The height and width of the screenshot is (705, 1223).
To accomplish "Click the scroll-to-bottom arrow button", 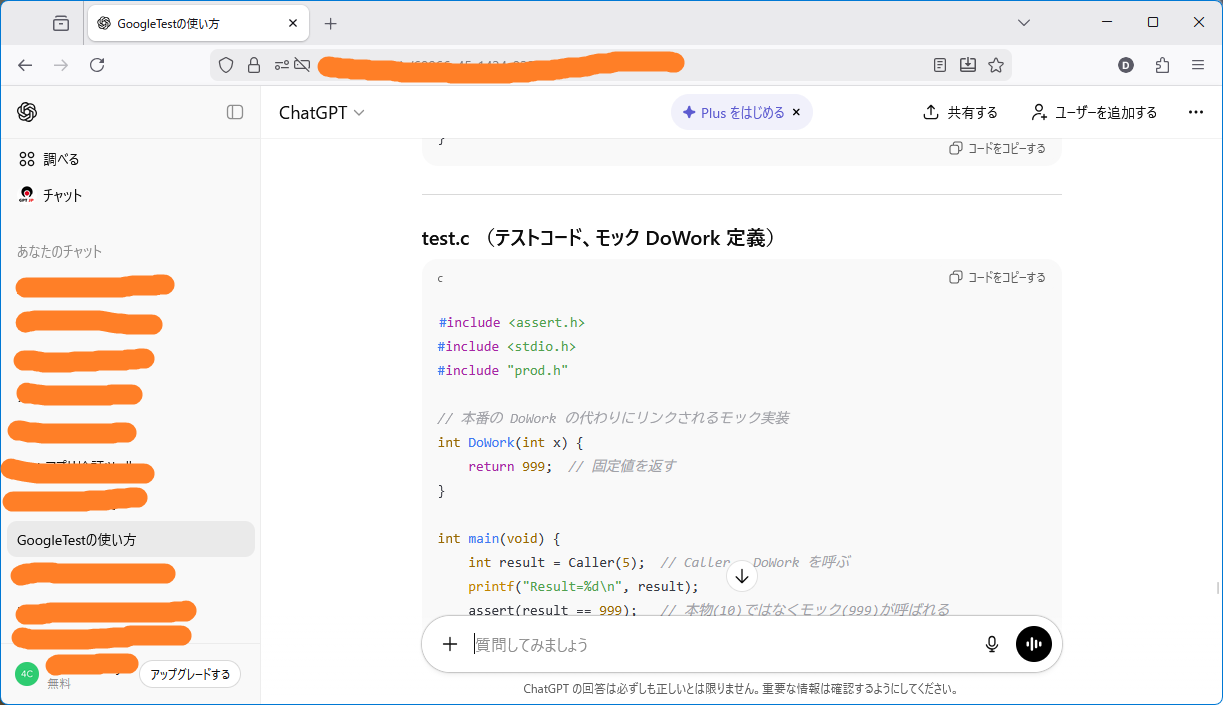I will [741, 576].
